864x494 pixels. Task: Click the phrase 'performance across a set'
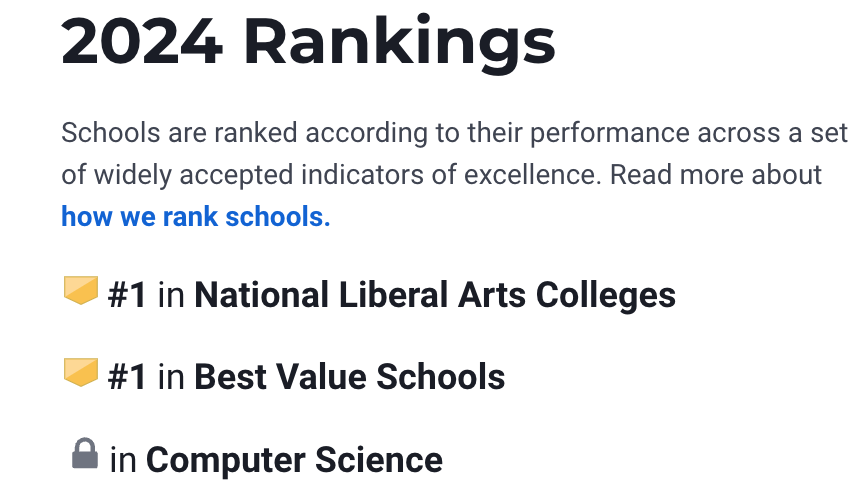[x=689, y=133]
